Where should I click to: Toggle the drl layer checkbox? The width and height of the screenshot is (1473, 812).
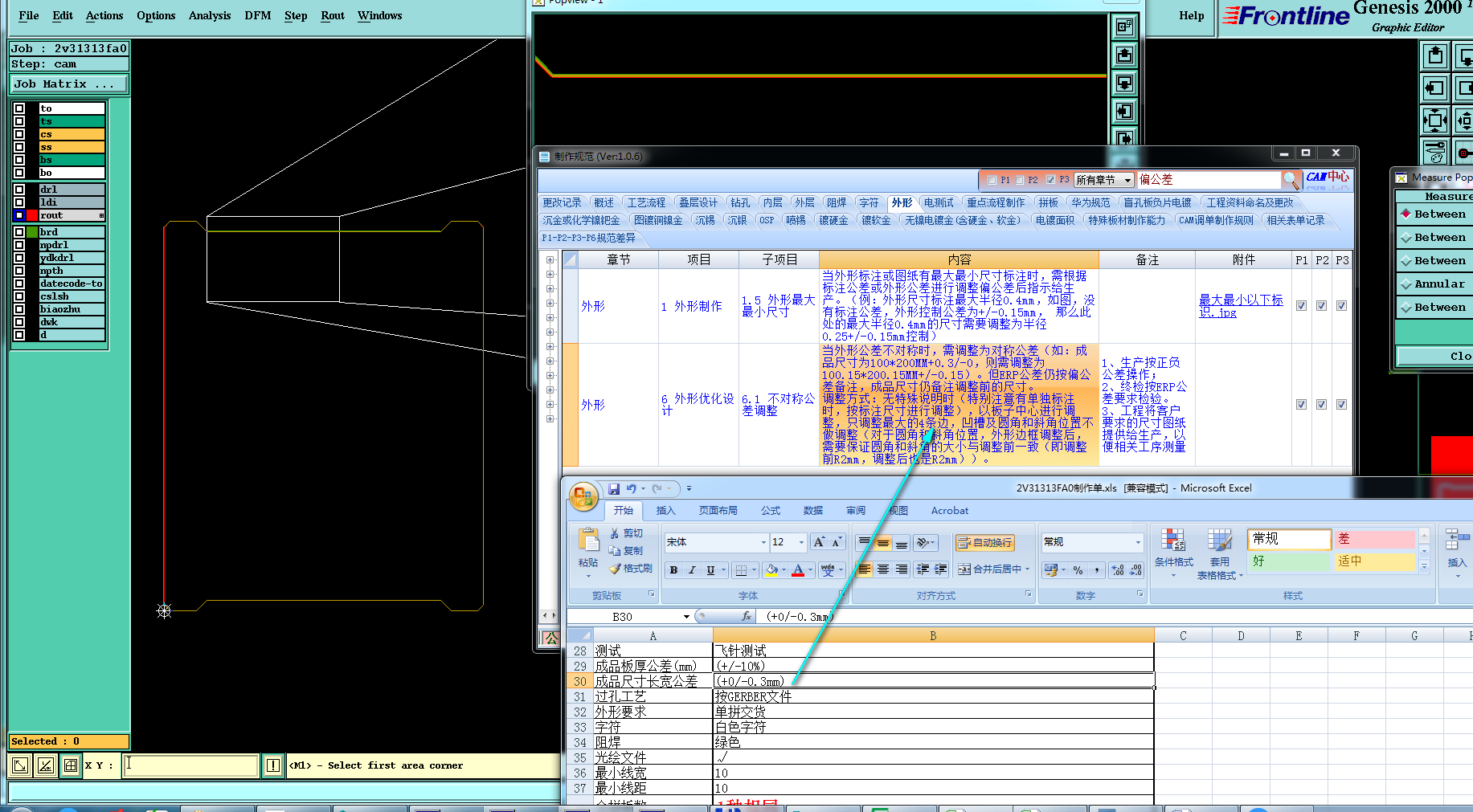point(19,190)
